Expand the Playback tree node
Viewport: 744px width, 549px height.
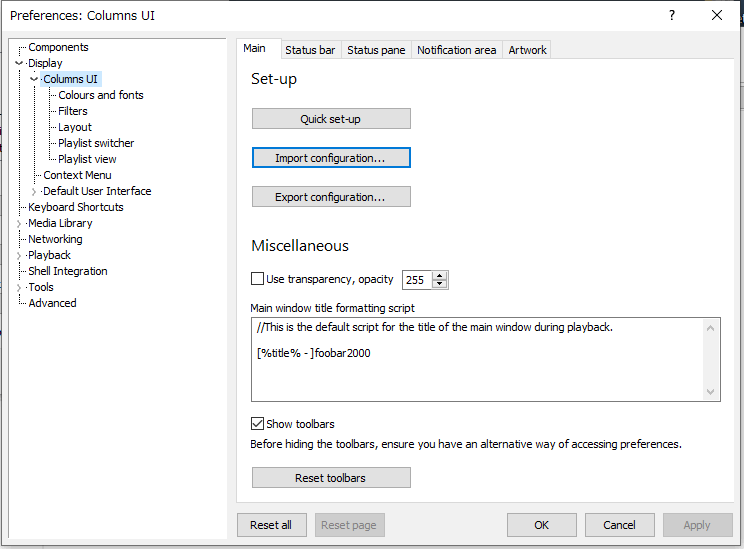coord(19,255)
